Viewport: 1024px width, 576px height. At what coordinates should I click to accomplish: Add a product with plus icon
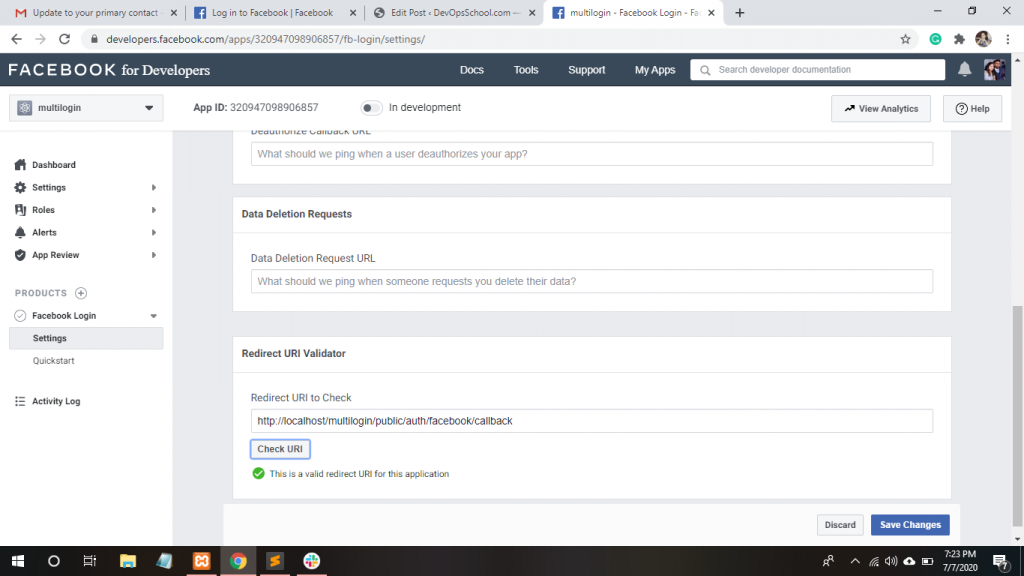click(81, 293)
